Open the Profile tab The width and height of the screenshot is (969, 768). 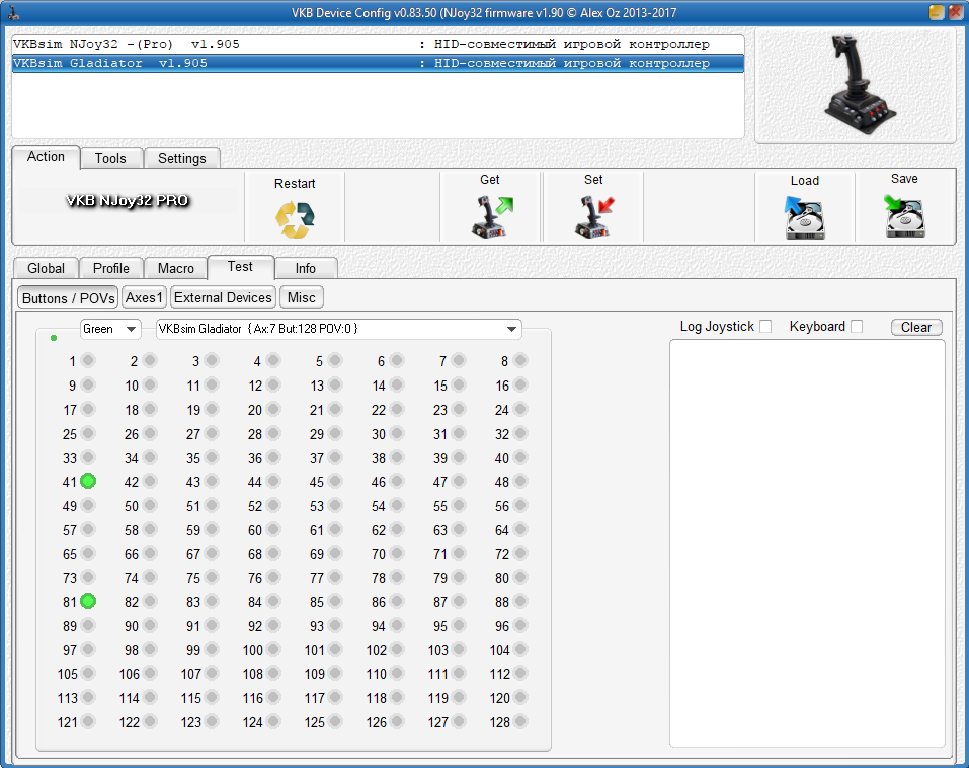111,268
